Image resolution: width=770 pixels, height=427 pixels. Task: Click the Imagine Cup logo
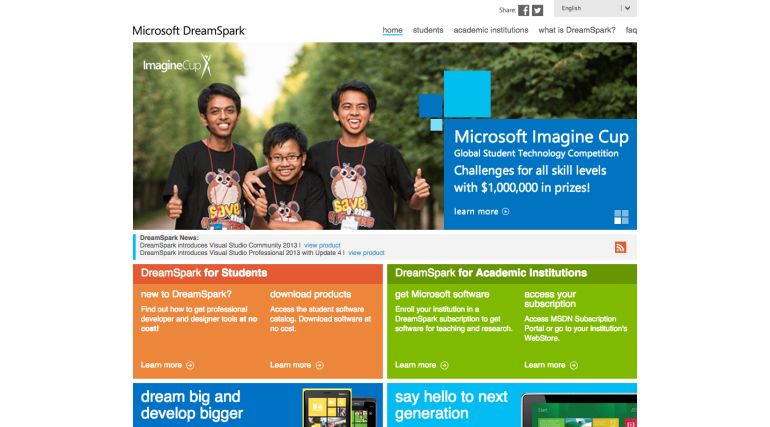pos(177,67)
